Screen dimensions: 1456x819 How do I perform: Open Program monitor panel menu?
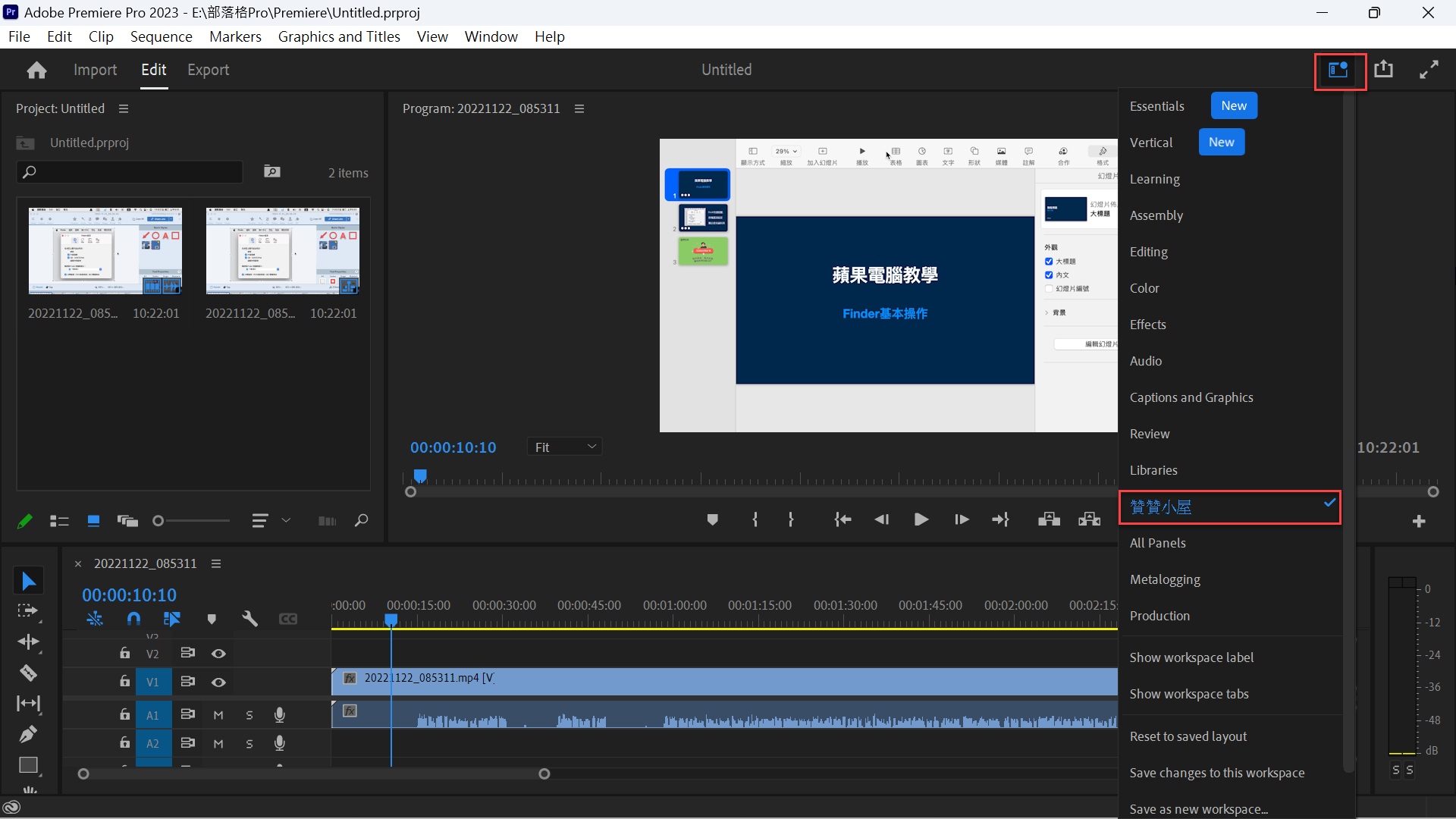579,109
